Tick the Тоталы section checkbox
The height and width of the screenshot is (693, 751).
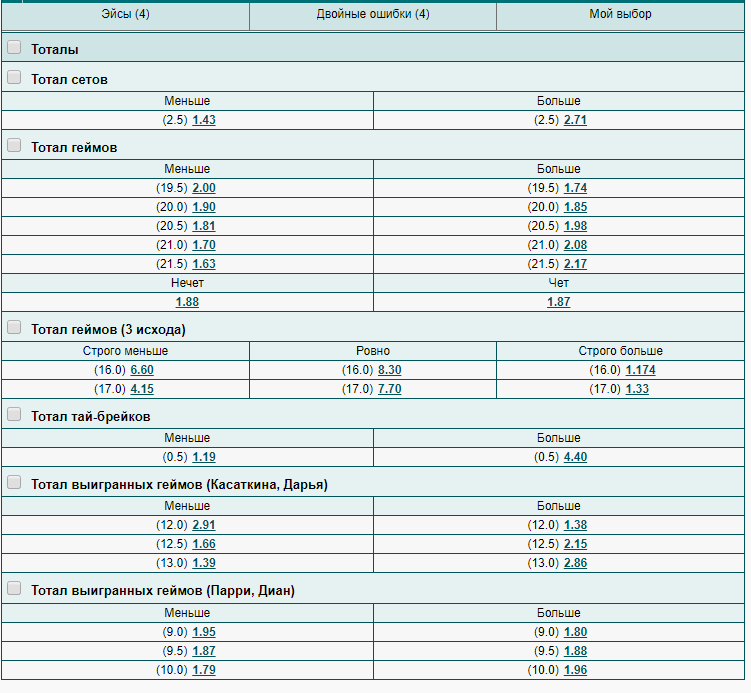click(14, 47)
